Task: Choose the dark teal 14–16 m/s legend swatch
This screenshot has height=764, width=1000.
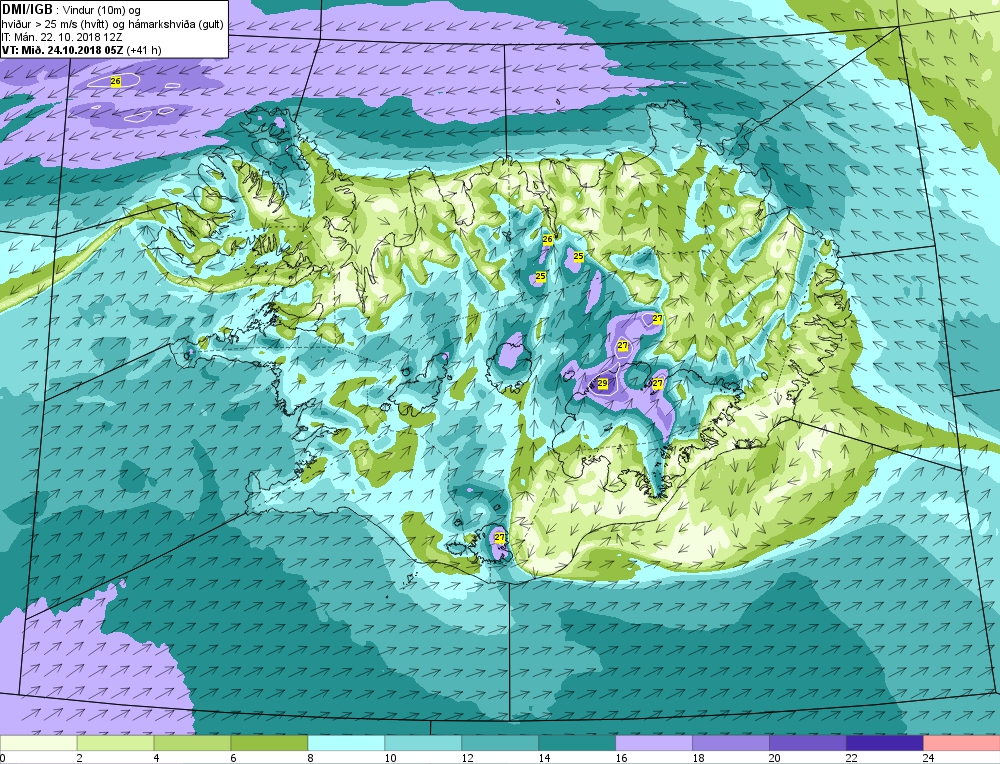Action: [577, 743]
